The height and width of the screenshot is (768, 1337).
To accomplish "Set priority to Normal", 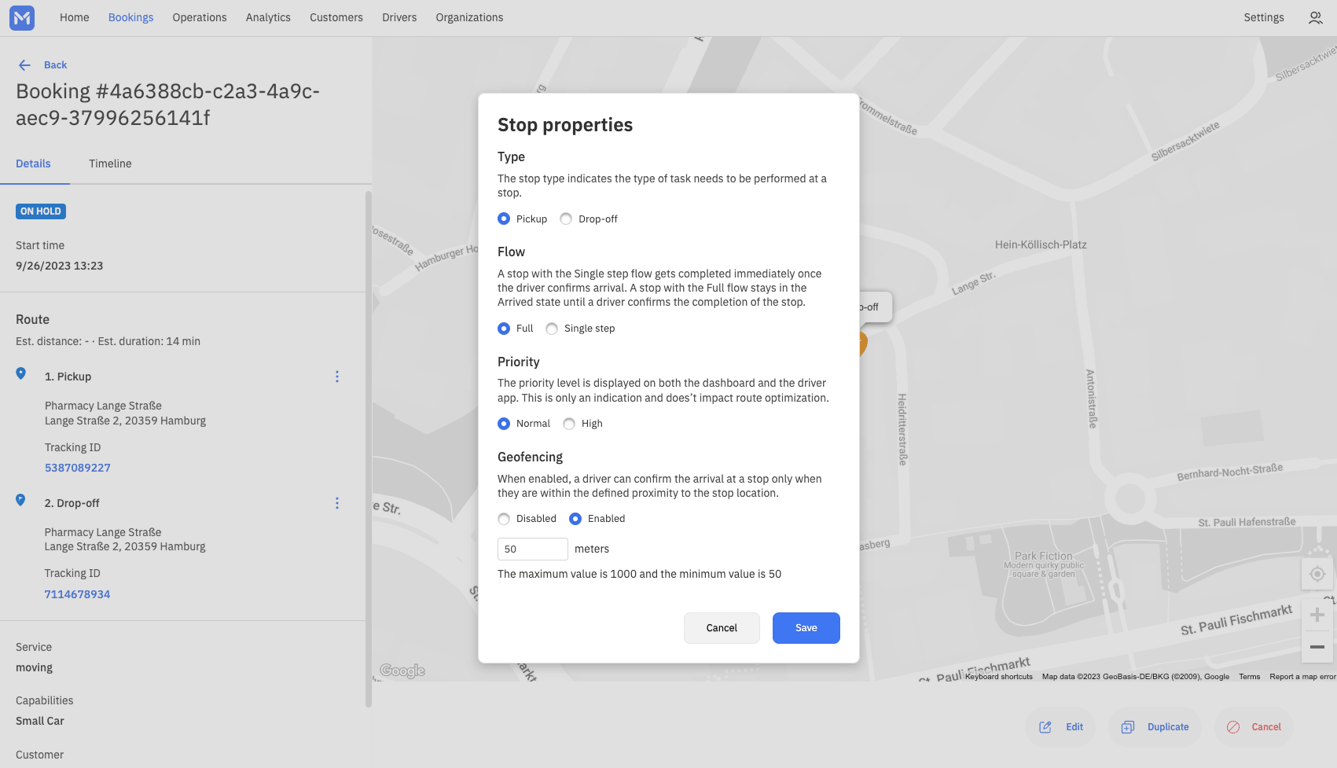I will click(x=504, y=424).
